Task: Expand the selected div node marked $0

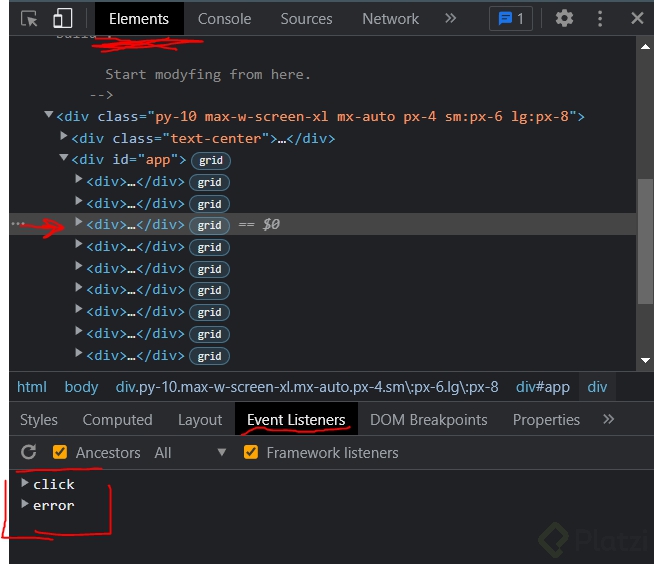Action: [x=78, y=222]
